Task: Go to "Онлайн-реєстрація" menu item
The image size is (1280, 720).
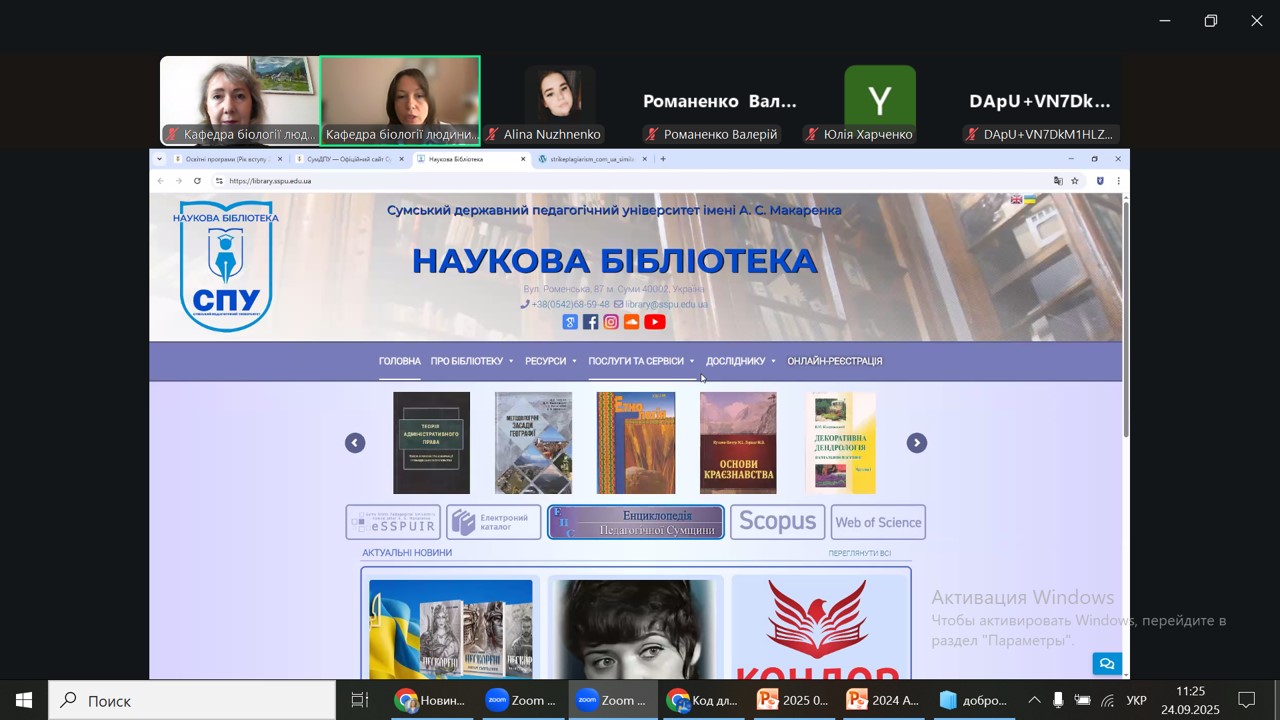Action: pyautogui.click(x=834, y=361)
